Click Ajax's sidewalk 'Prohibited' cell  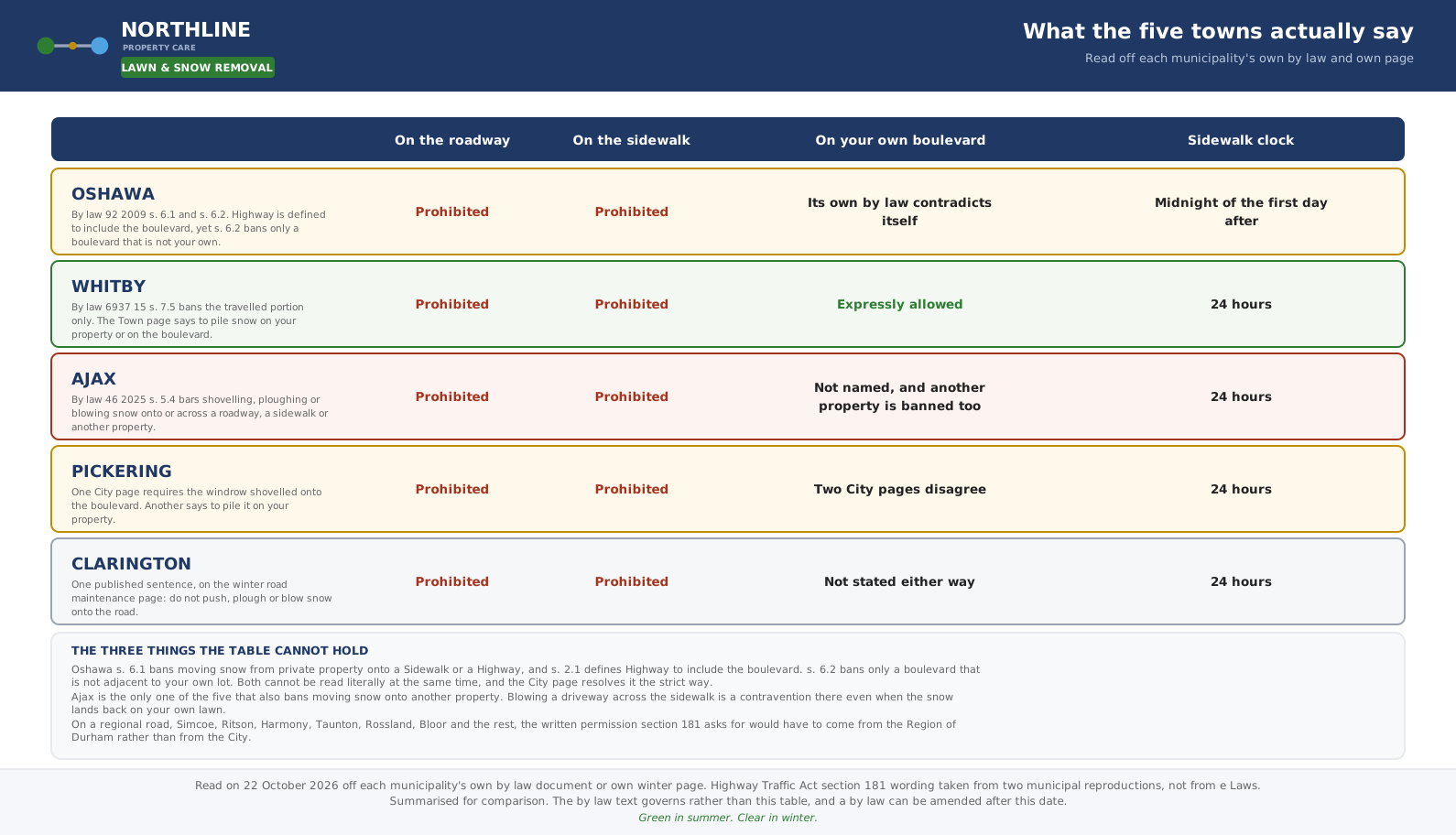[x=632, y=396]
